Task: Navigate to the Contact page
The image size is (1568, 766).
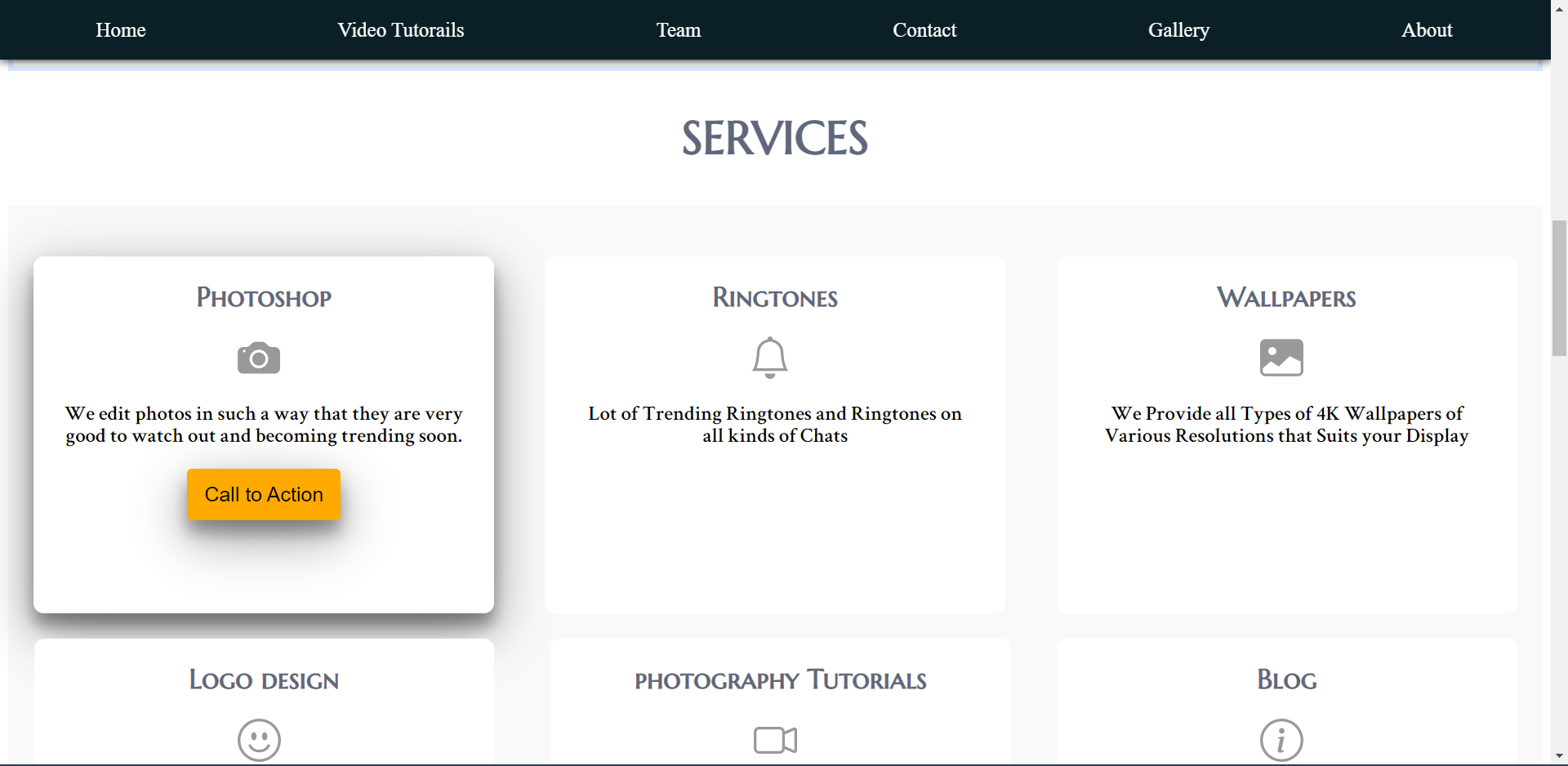Action: 924,30
